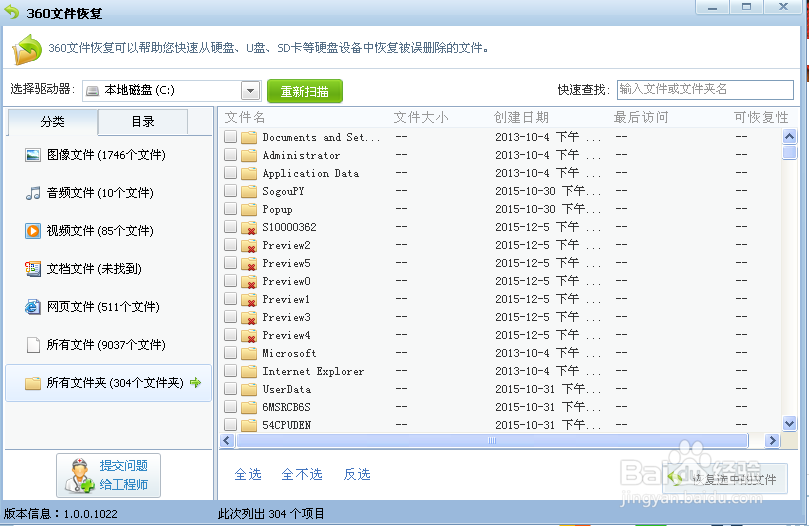
Task: Select the S10000362 checkbox
Action: pos(231,227)
